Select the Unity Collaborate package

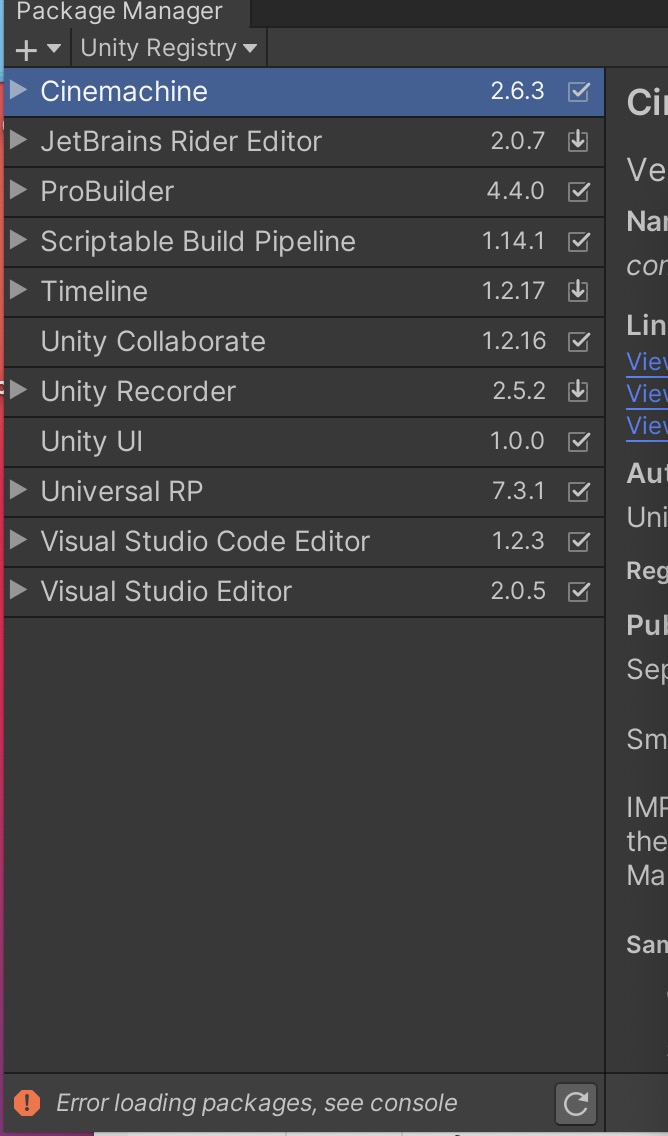coord(304,341)
